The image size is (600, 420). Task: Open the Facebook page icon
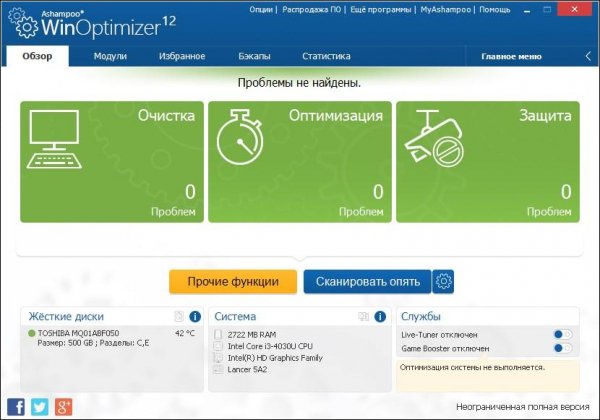click(16, 407)
